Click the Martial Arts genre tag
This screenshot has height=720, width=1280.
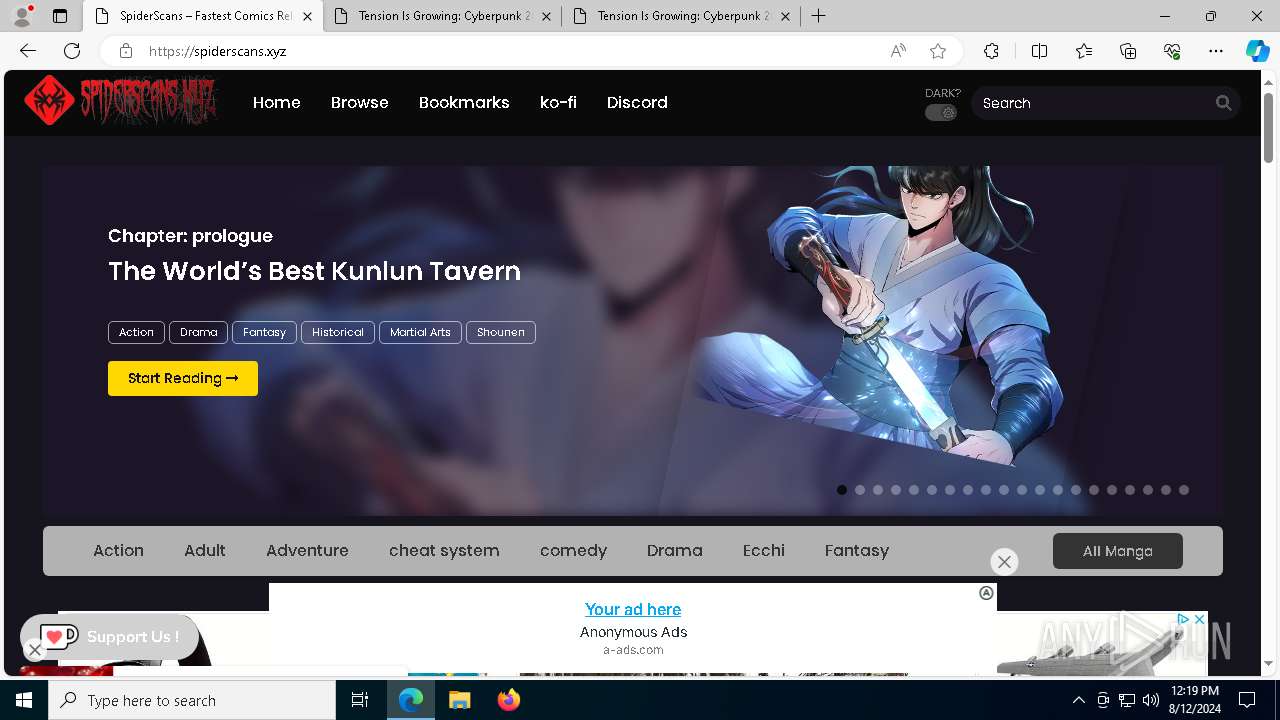[420, 332]
